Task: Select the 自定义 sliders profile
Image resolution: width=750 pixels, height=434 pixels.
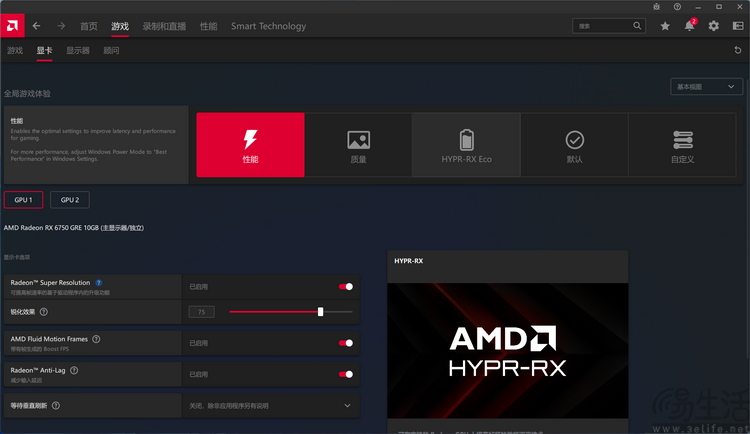Action: 683,145
